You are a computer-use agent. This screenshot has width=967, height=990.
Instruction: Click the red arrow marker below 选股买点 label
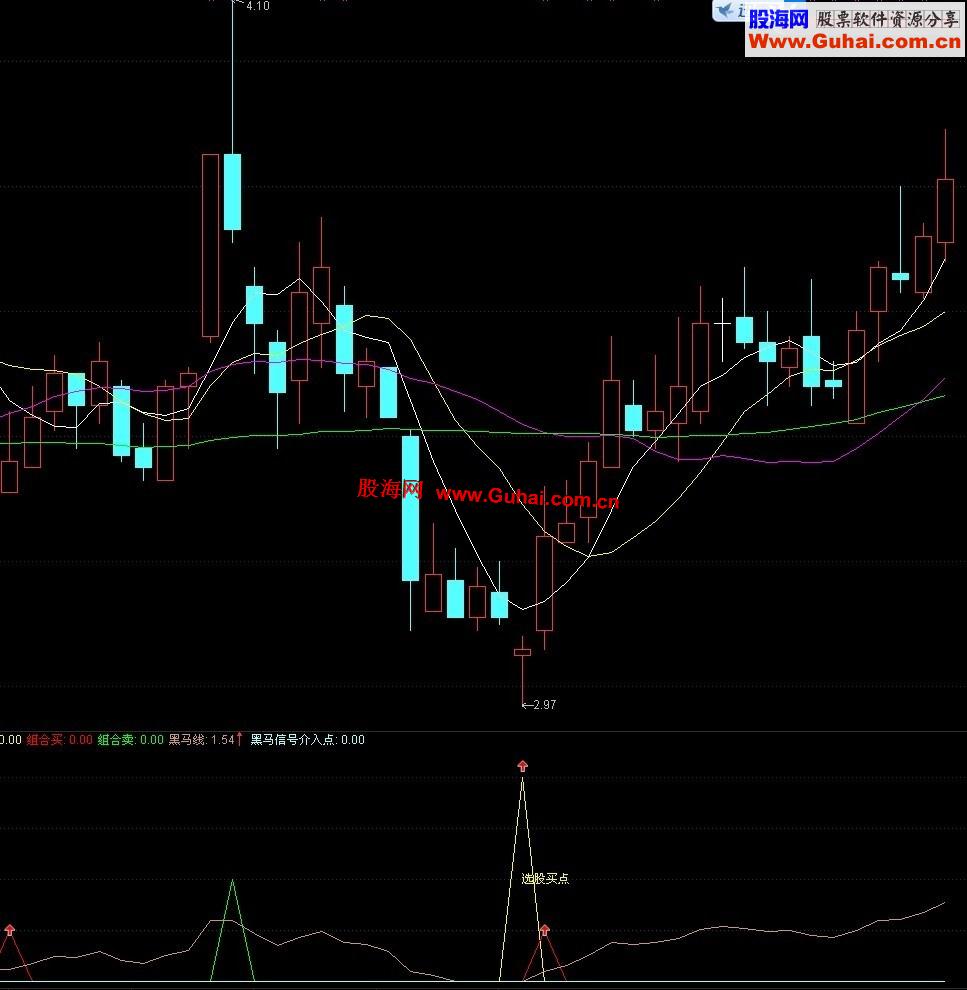[545, 929]
